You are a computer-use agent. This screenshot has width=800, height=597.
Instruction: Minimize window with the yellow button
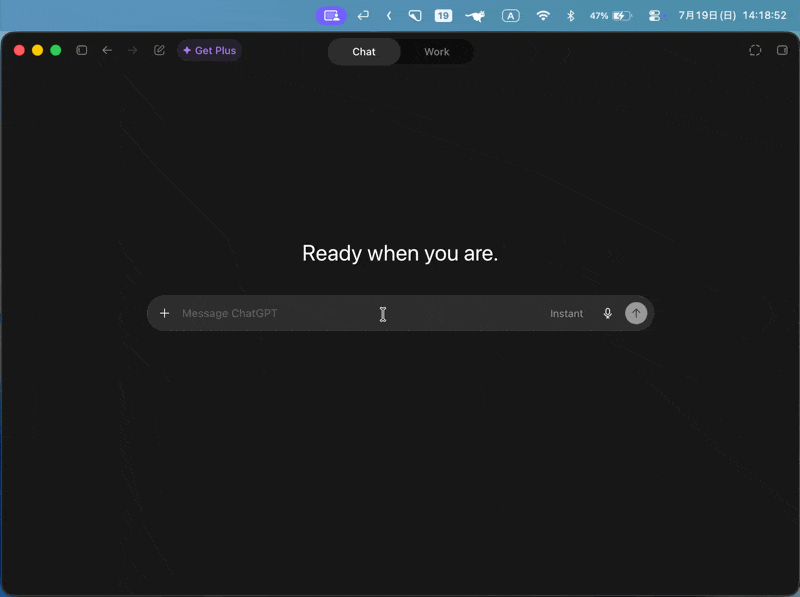click(x=38, y=50)
